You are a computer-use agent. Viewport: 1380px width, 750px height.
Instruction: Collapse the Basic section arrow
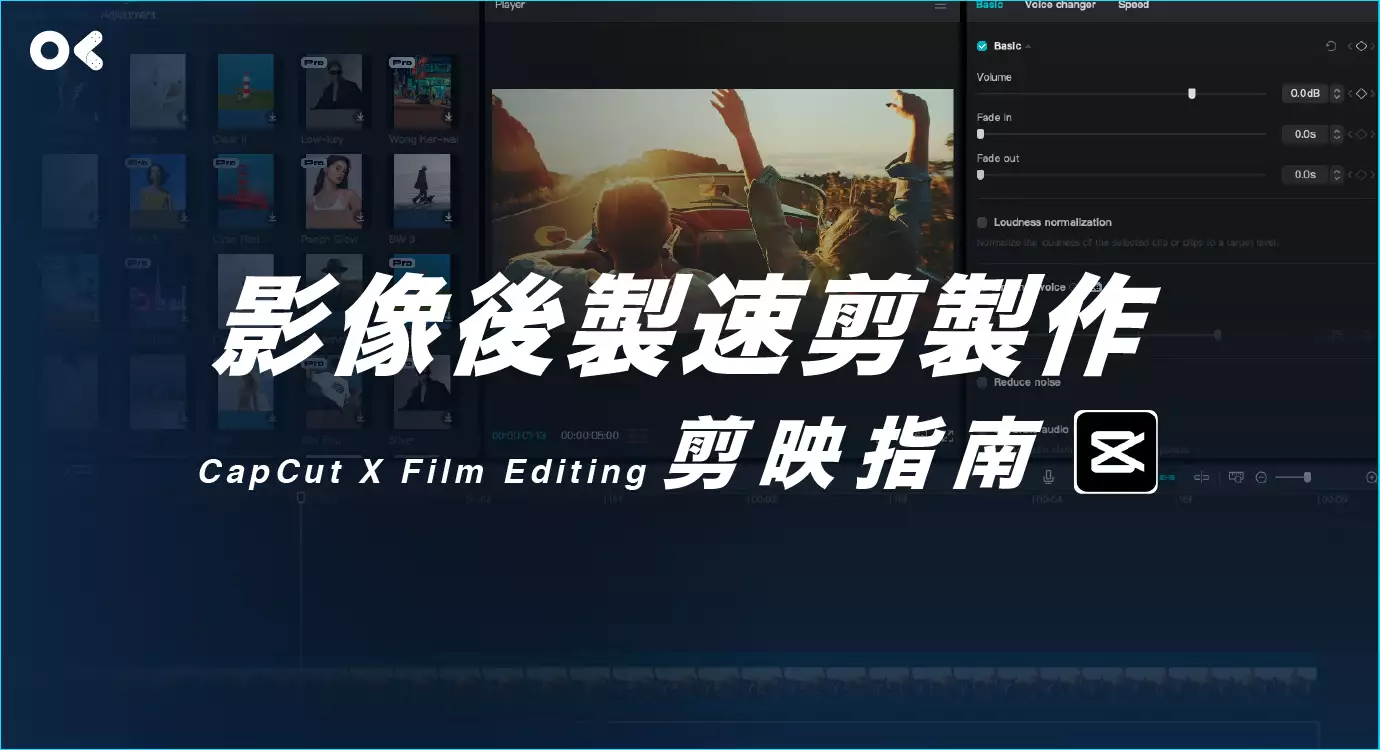[x=1028, y=47]
